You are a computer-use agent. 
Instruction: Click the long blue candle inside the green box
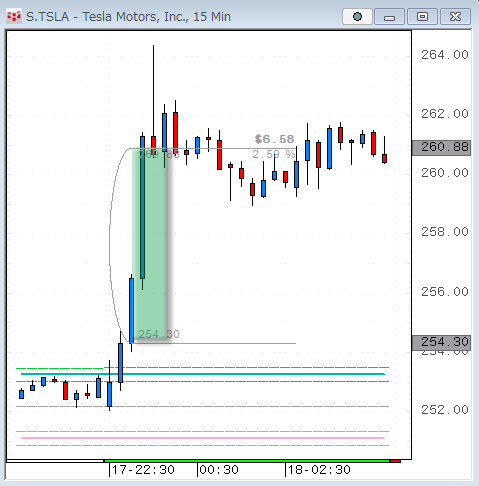[x=142, y=207]
